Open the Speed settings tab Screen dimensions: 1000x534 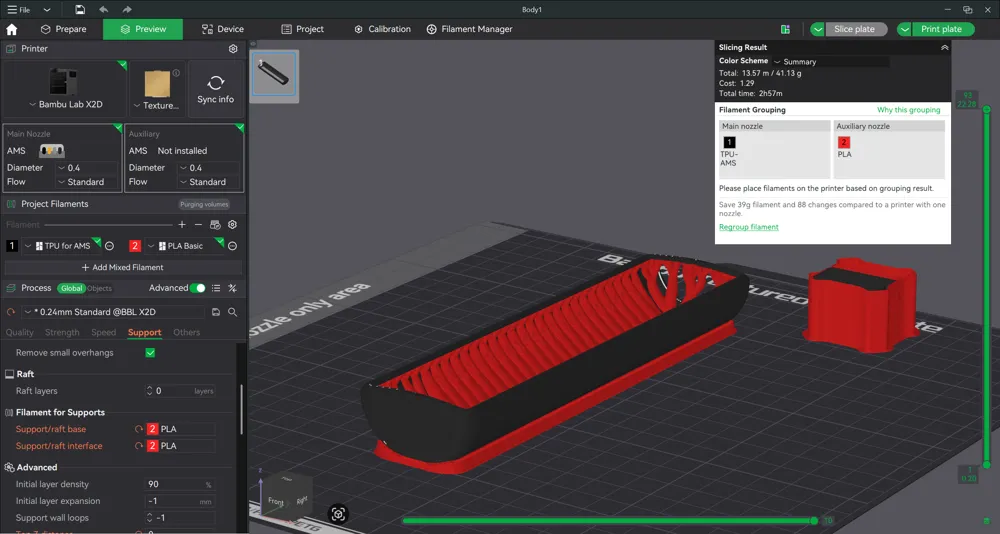point(103,332)
